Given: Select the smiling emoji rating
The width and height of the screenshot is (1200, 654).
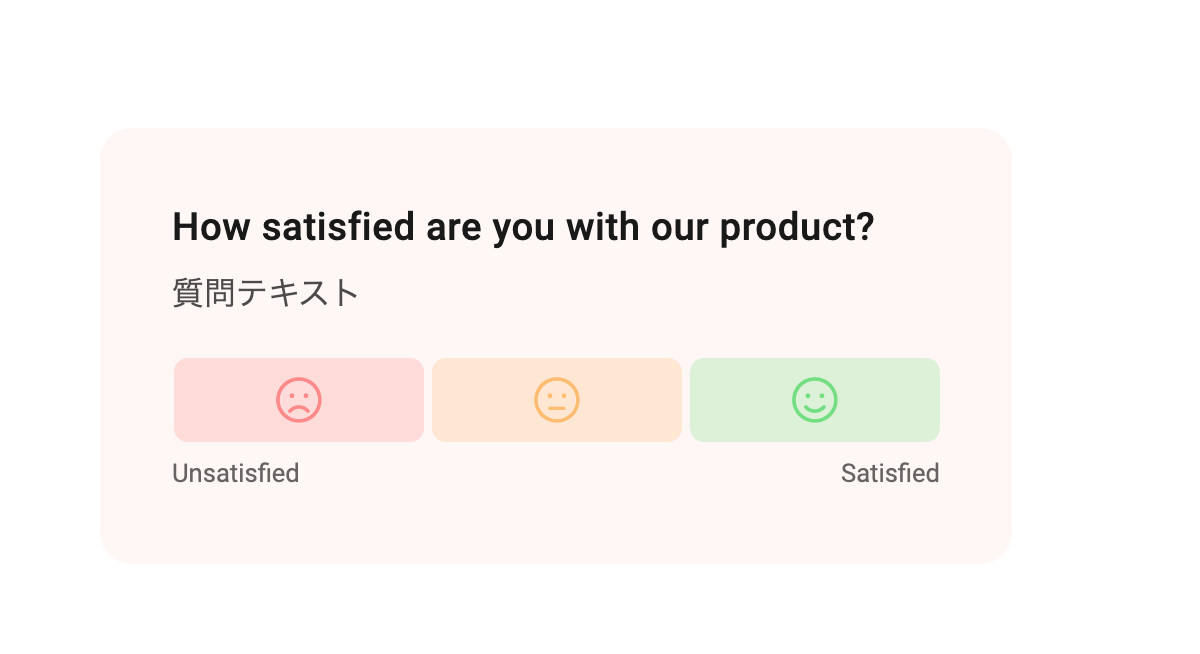Looking at the screenshot, I should pos(815,400).
